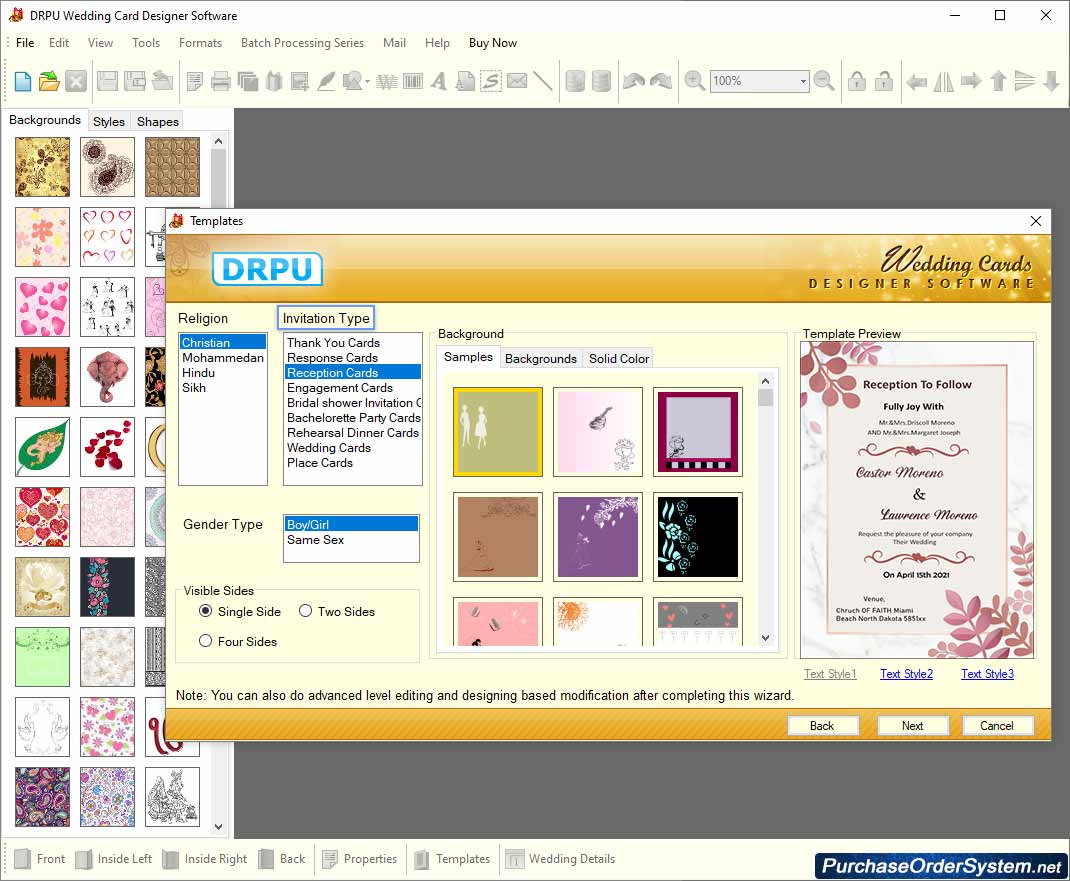Apply Text Style3 link
The width and height of the screenshot is (1070, 881).
pyautogui.click(x=987, y=674)
